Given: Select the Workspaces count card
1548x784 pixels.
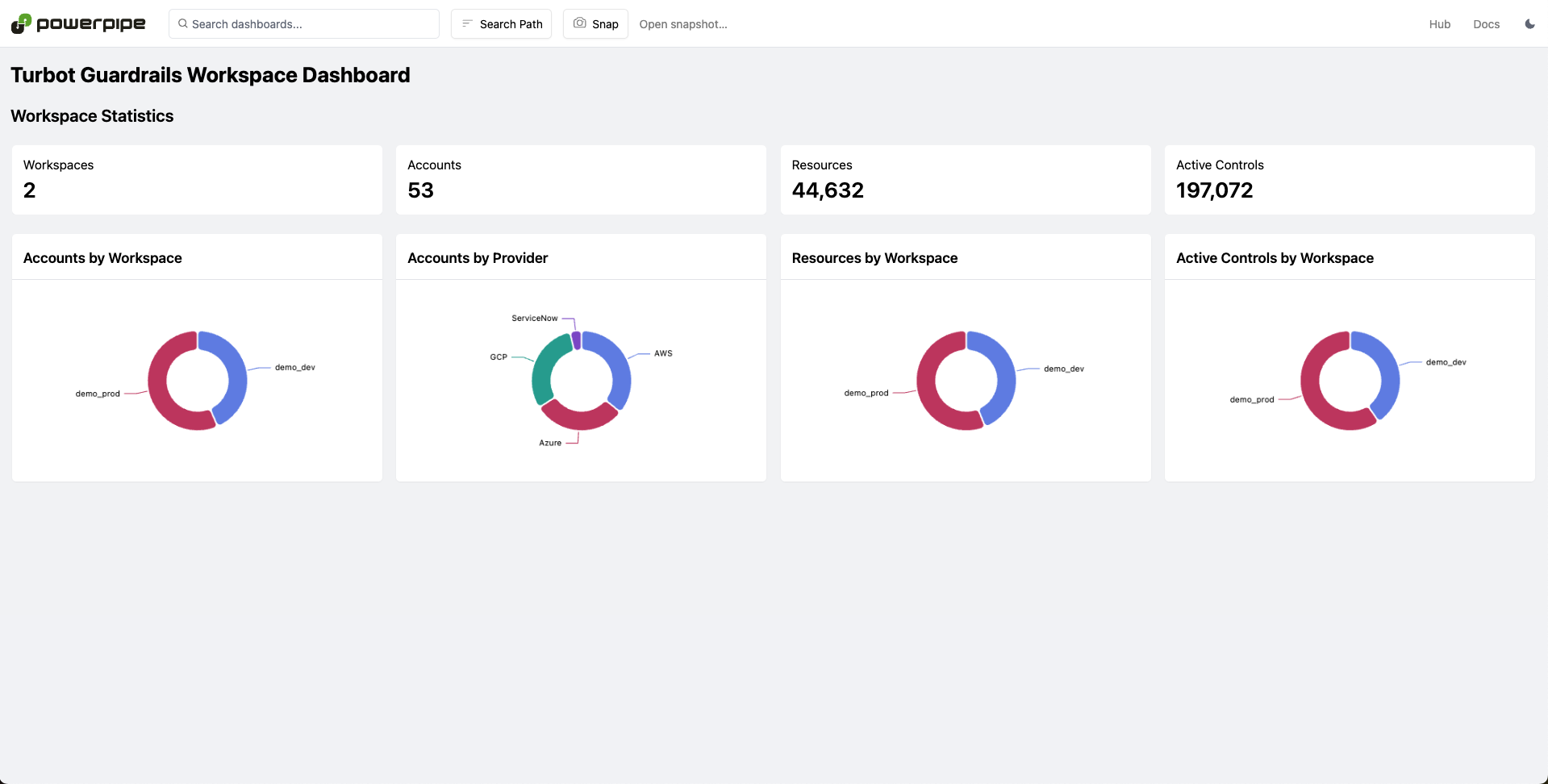Looking at the screenshot, I should pyautogui.click(x=197, y=180).
